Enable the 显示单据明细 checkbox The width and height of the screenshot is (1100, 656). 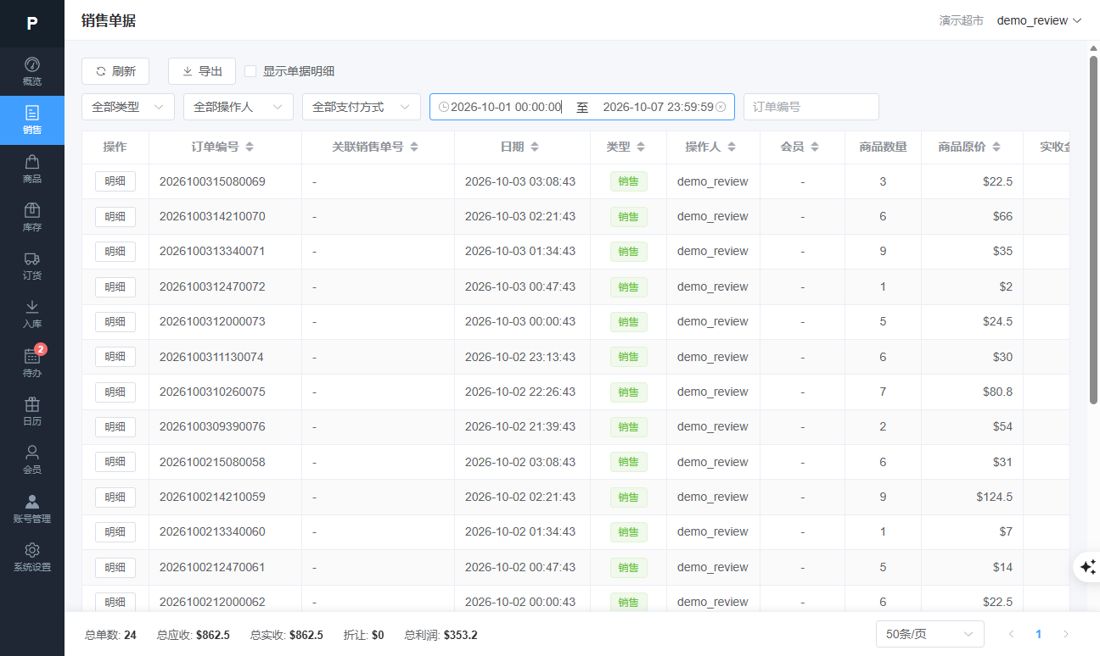tap(250, 71)
